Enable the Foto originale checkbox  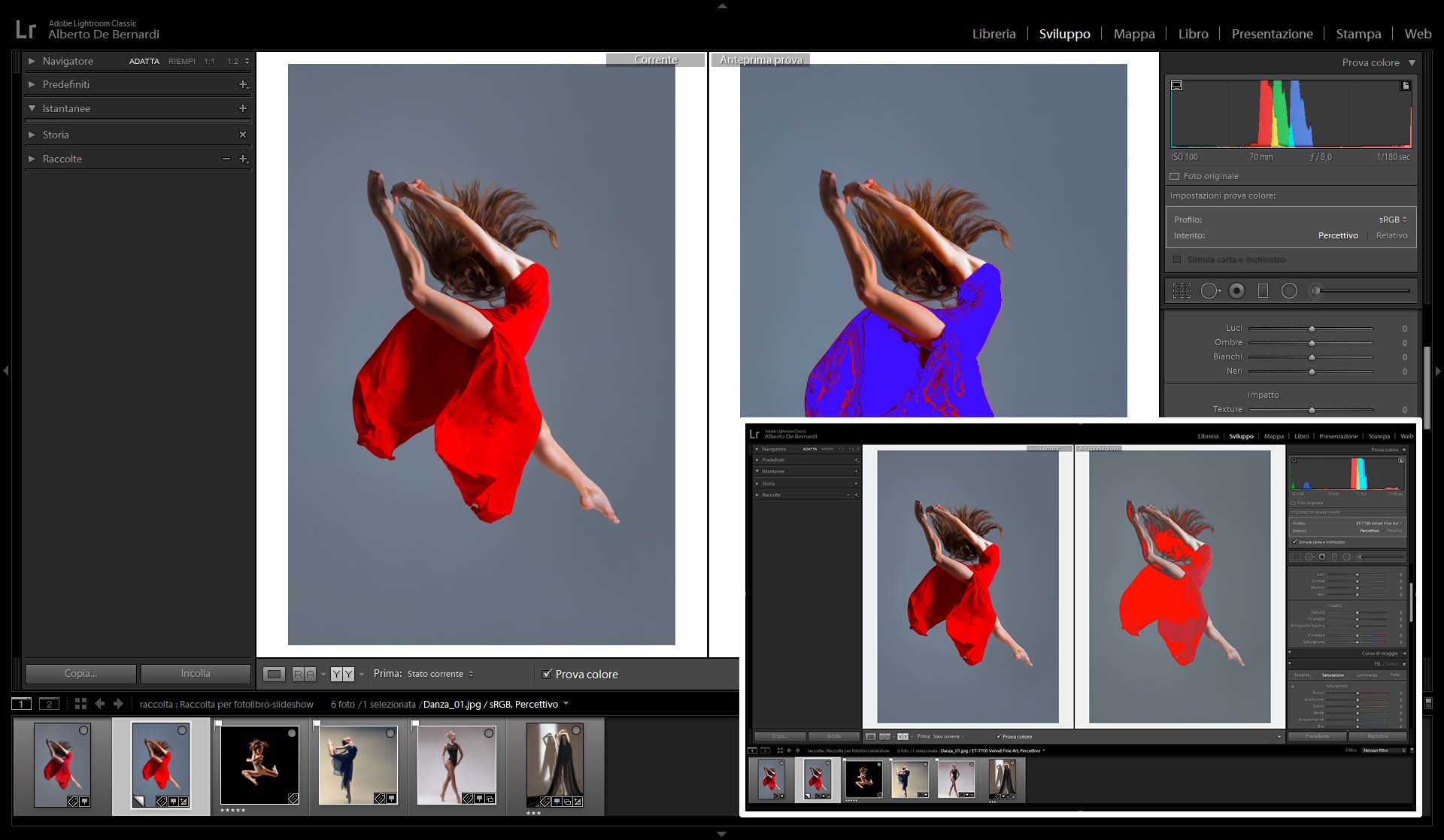1175,177
